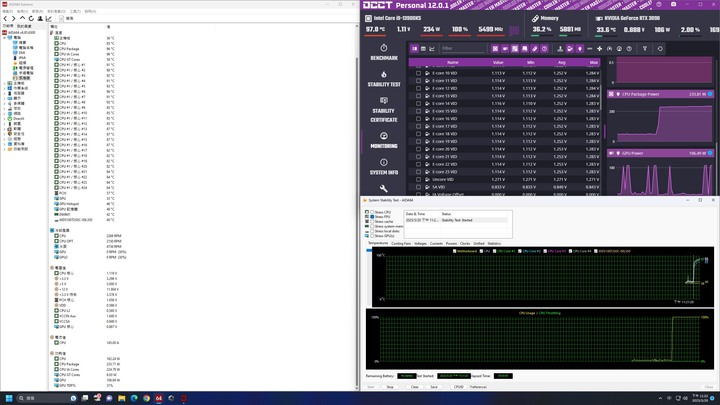This screenshot has width=720, height=405.
Task: Switch to Cooling Fans tab
Action: (x=401, y=243)
